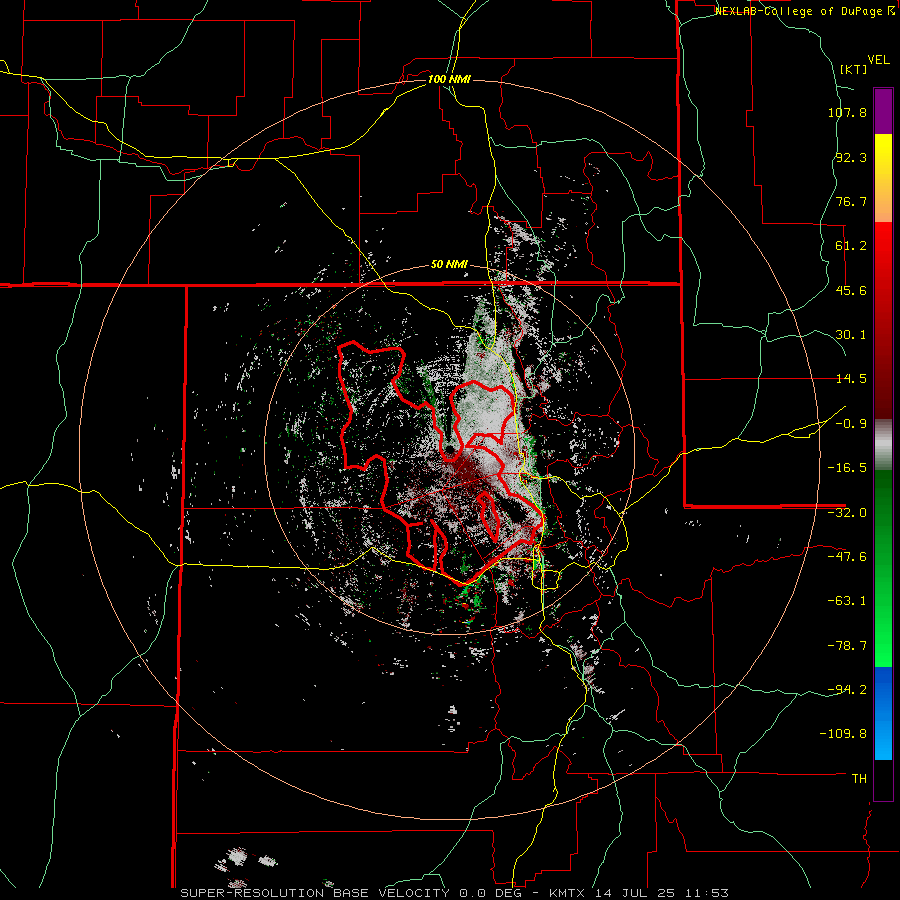900x900 pixels.
Task: Click the 14.5 velocity scale value
Action: coord(851,379)
